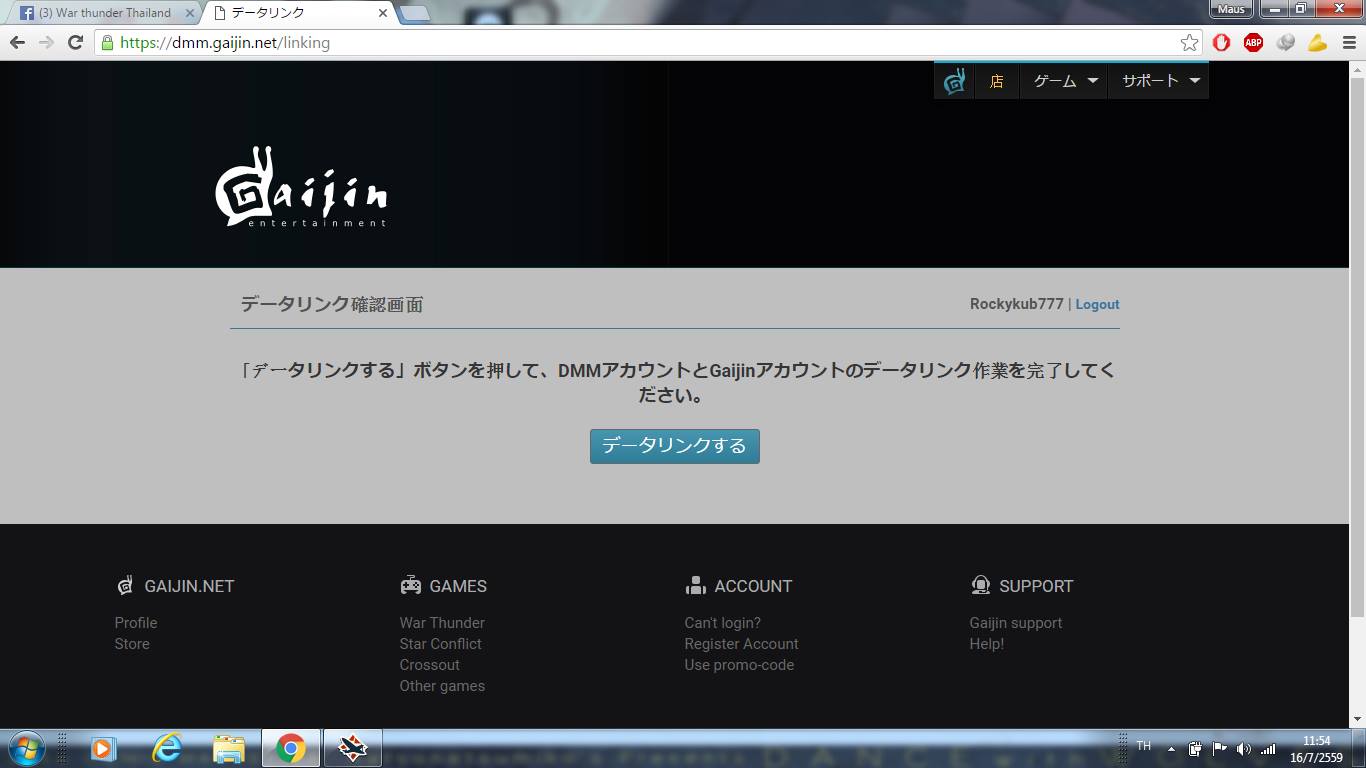Expand the サポート dropdown menu
Viewport: 1366px width, 768px height.
click(x=1158, y=81)
